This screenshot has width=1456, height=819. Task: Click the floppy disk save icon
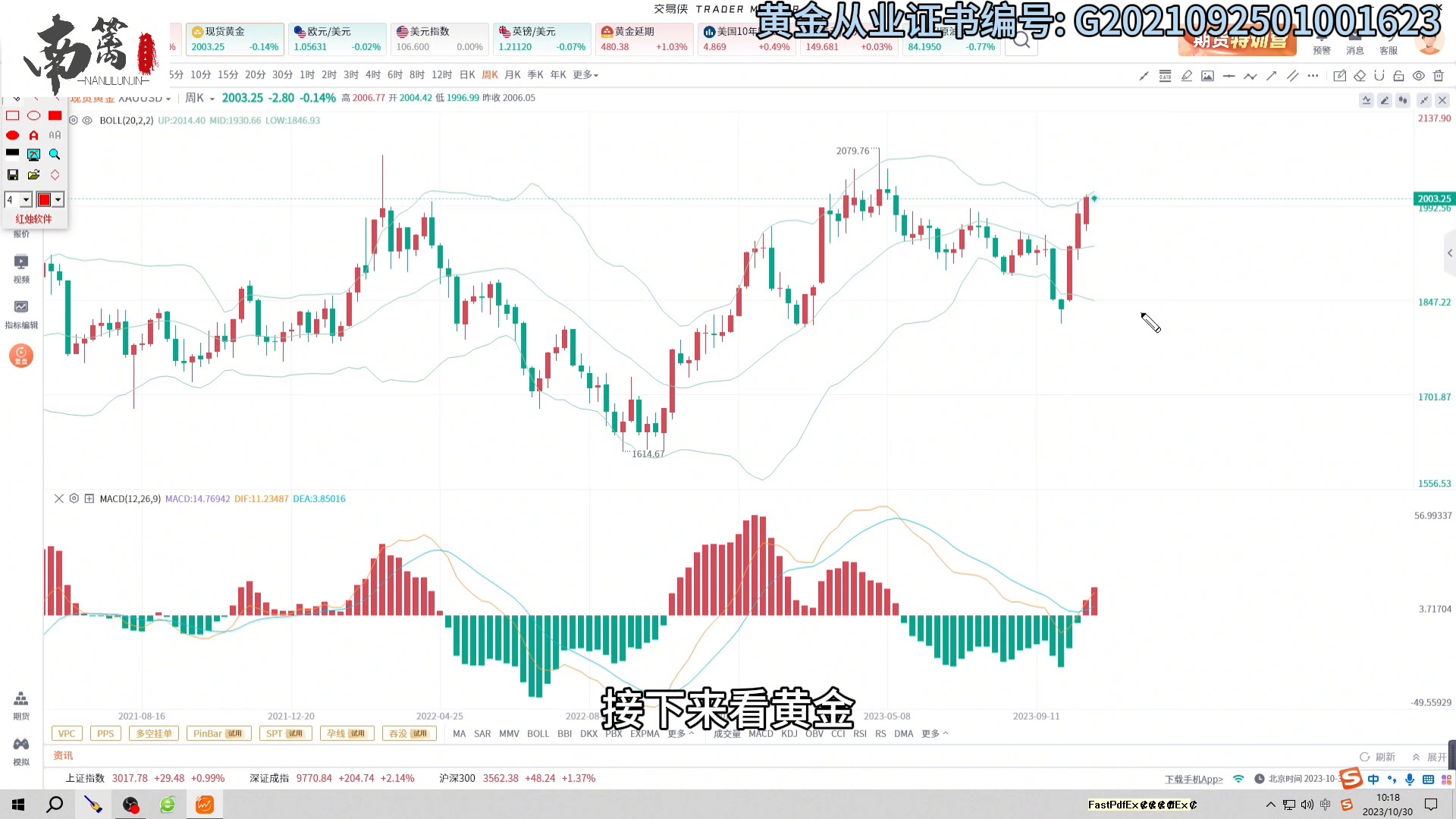[13, 175]
